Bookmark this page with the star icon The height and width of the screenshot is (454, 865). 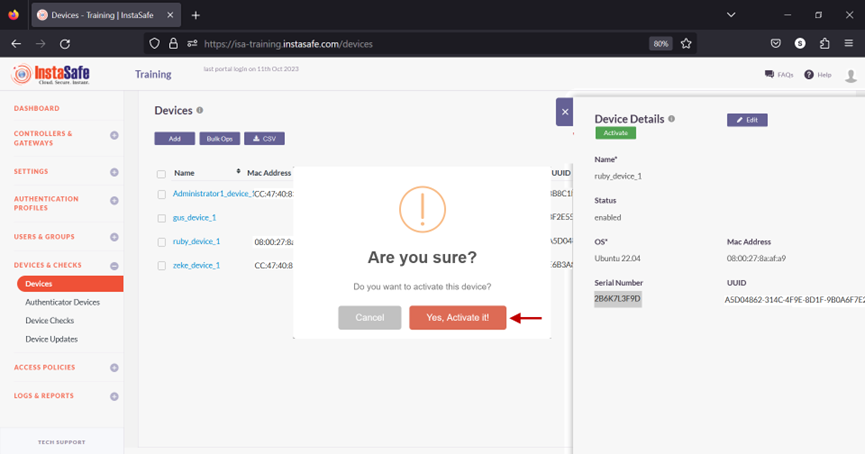(x=686, y=44)
